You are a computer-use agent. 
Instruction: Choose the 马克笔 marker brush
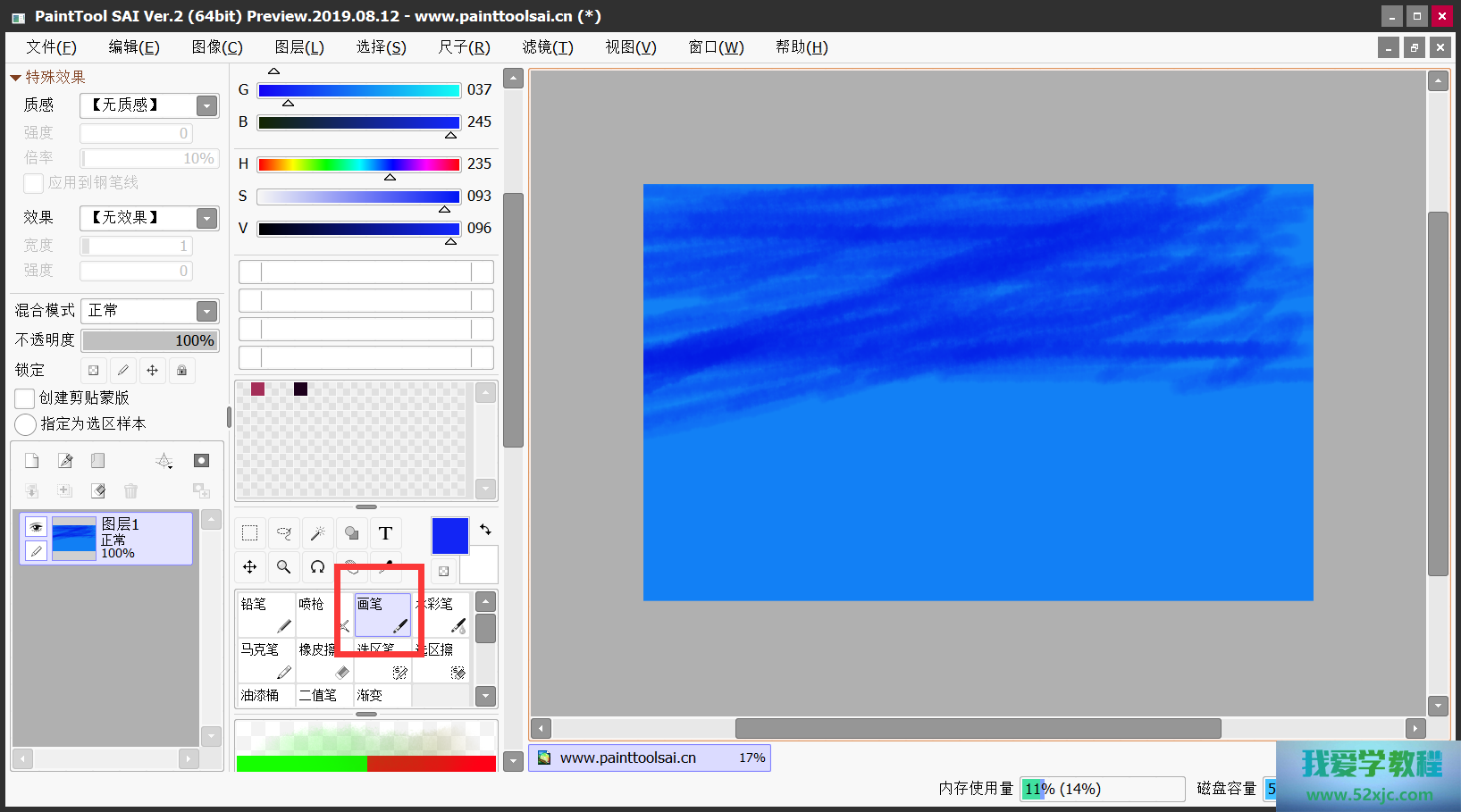[265, 660]
